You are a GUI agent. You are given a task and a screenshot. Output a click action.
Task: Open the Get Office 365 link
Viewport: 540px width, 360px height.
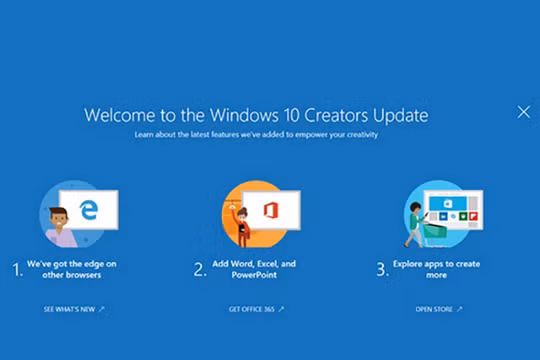[256, 309]
